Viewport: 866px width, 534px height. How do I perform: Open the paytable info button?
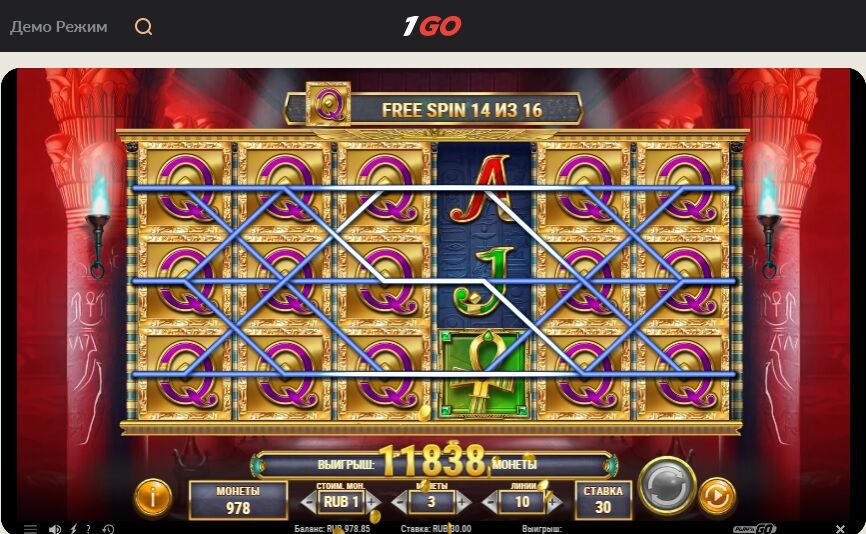tap(153, 496)
